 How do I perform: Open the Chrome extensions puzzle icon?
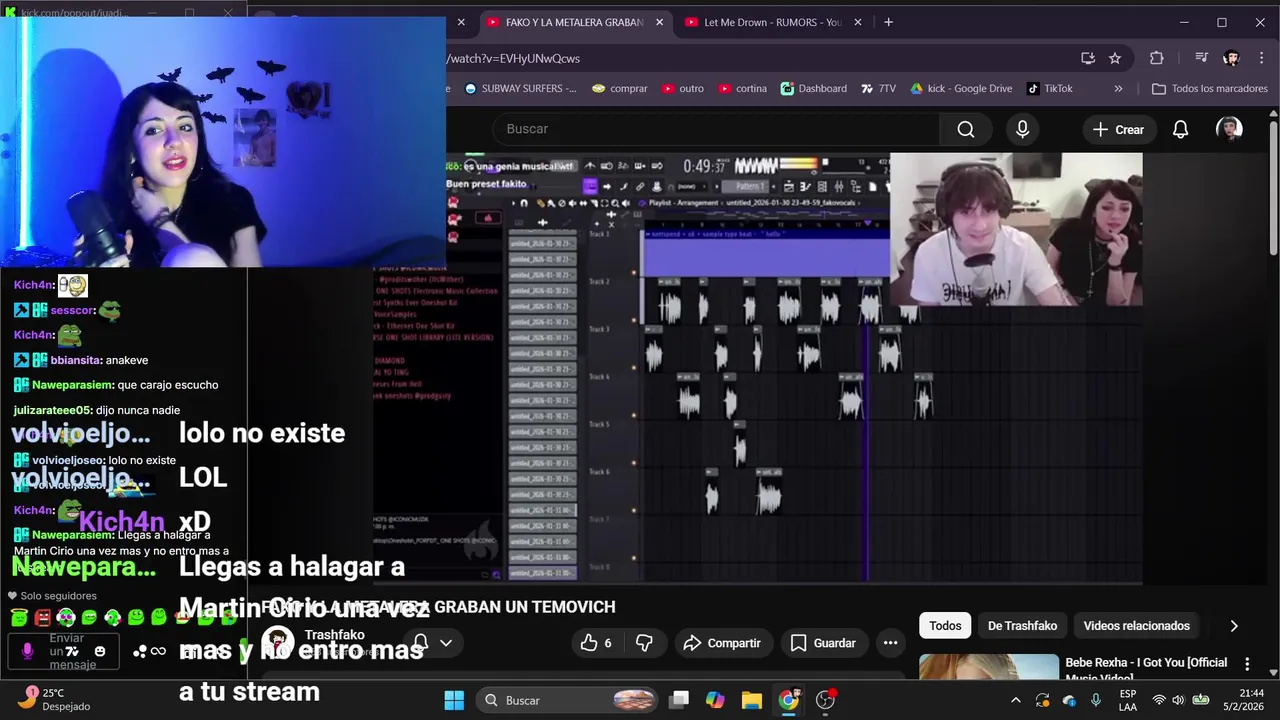click(1157, 58)
